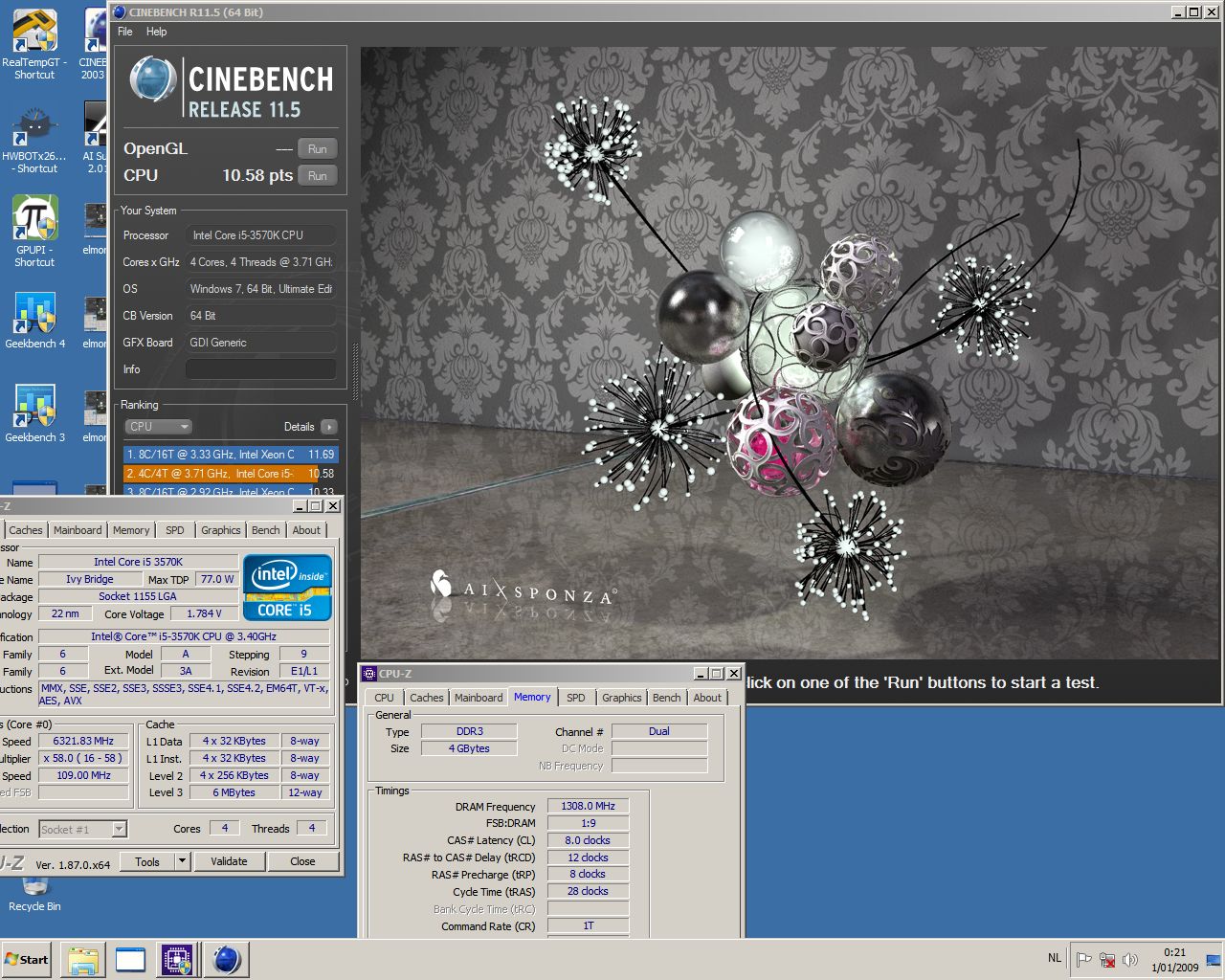
Task: Click the Cinebench logo sphere
Action: click(152, 79)
